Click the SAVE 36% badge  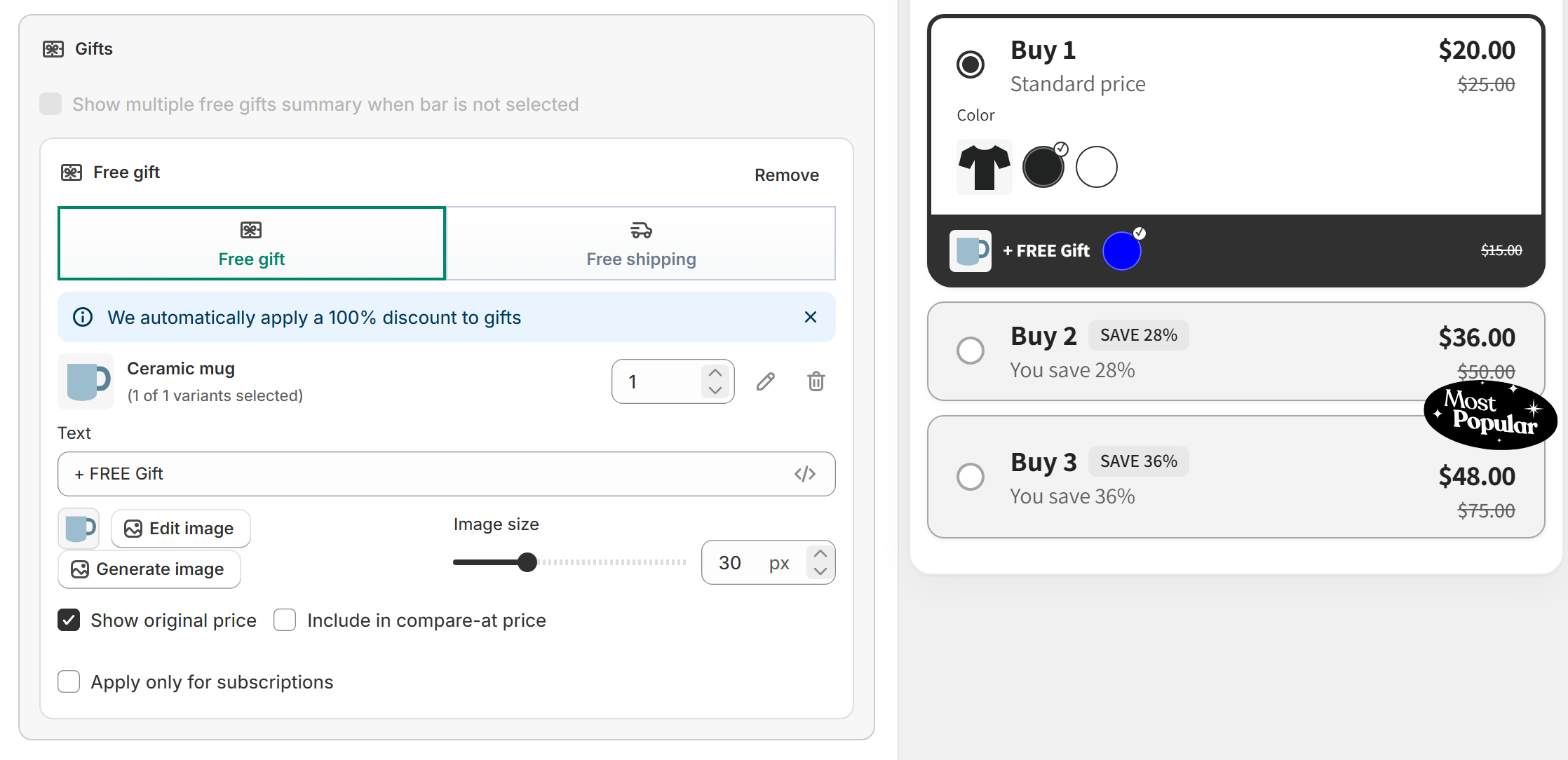click(1139, 461)
